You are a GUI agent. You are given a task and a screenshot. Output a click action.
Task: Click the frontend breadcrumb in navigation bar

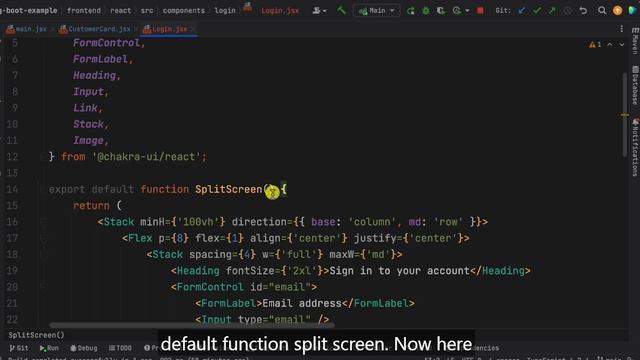84,11
